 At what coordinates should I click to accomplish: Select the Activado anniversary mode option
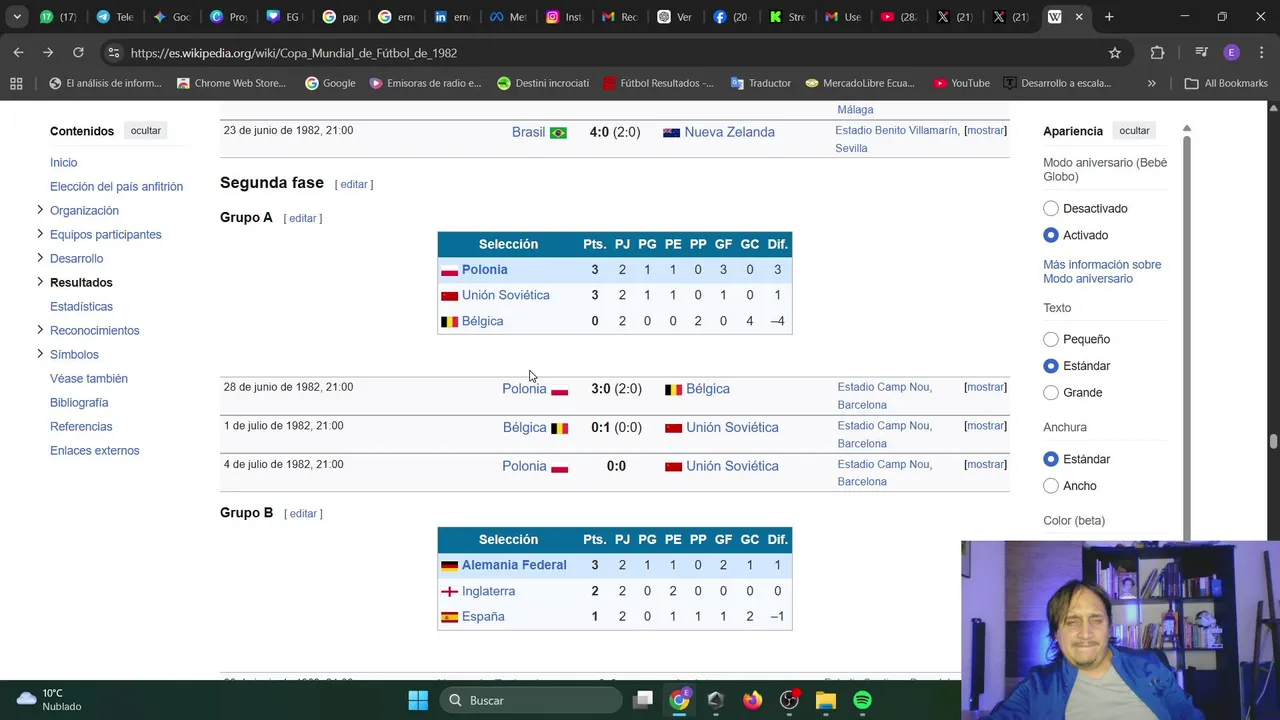point(1051,235)
